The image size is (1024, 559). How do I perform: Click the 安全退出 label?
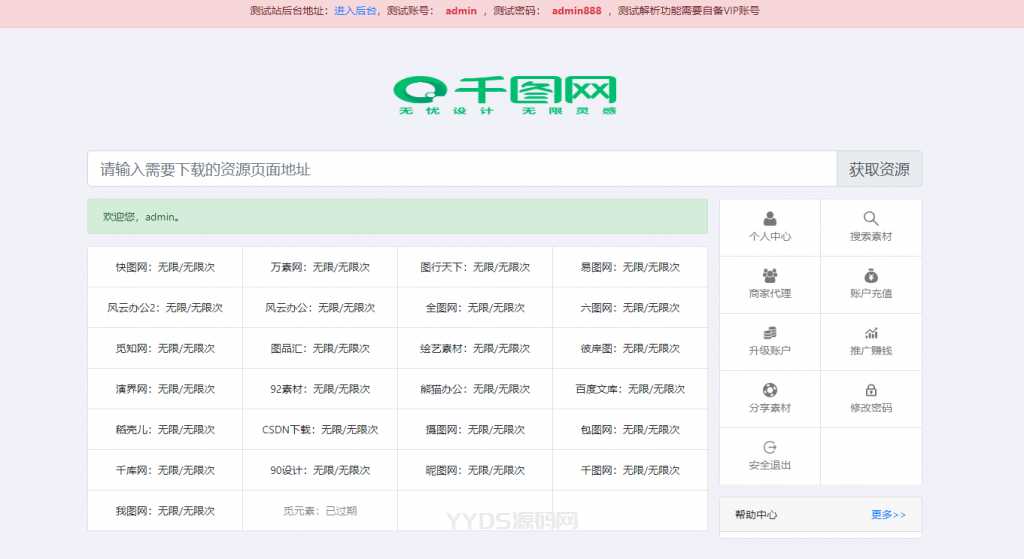click(770, 465)
